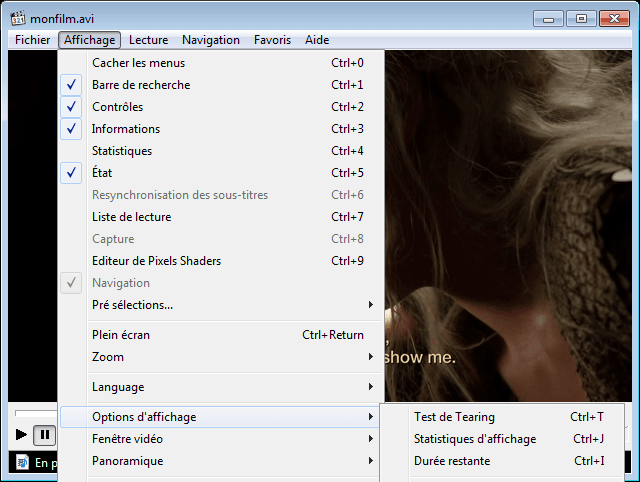
Task: Select Cacher les menus
Action: coord(137,63)
